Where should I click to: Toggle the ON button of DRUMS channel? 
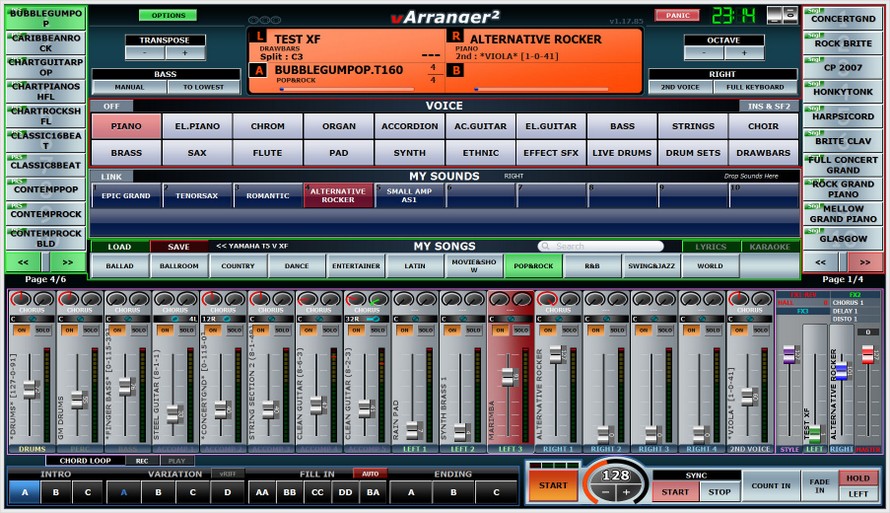19,329
